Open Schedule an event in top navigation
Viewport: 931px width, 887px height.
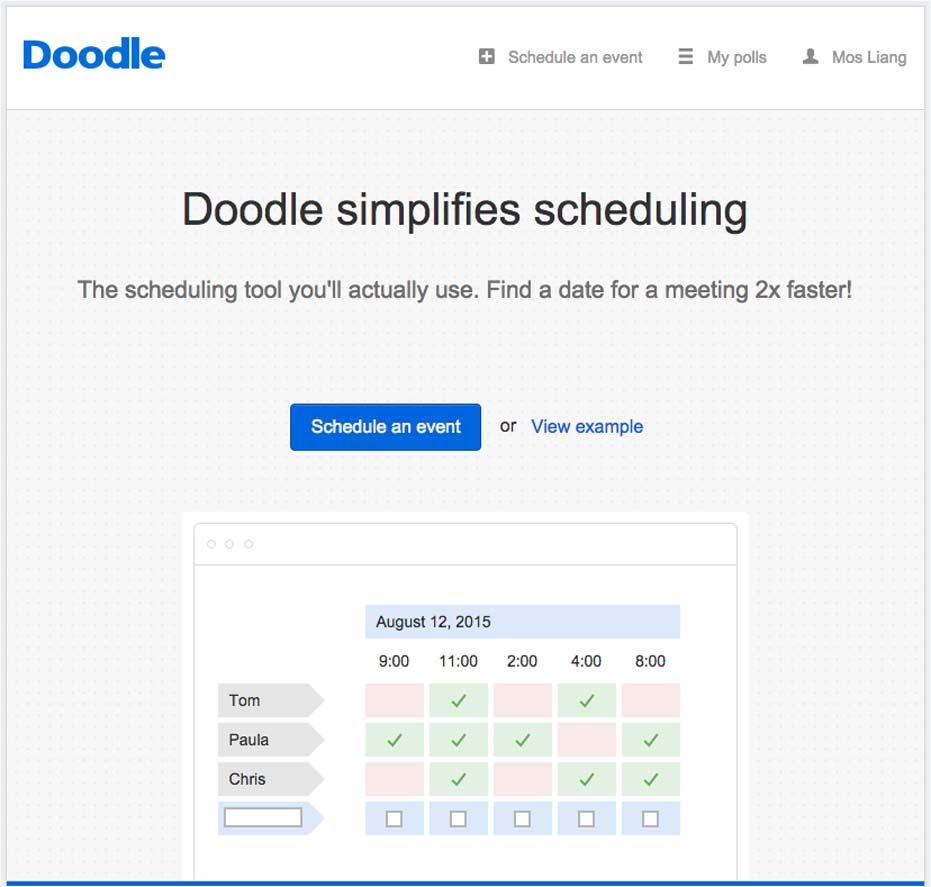pyautogui.click(x=575, y=57)
